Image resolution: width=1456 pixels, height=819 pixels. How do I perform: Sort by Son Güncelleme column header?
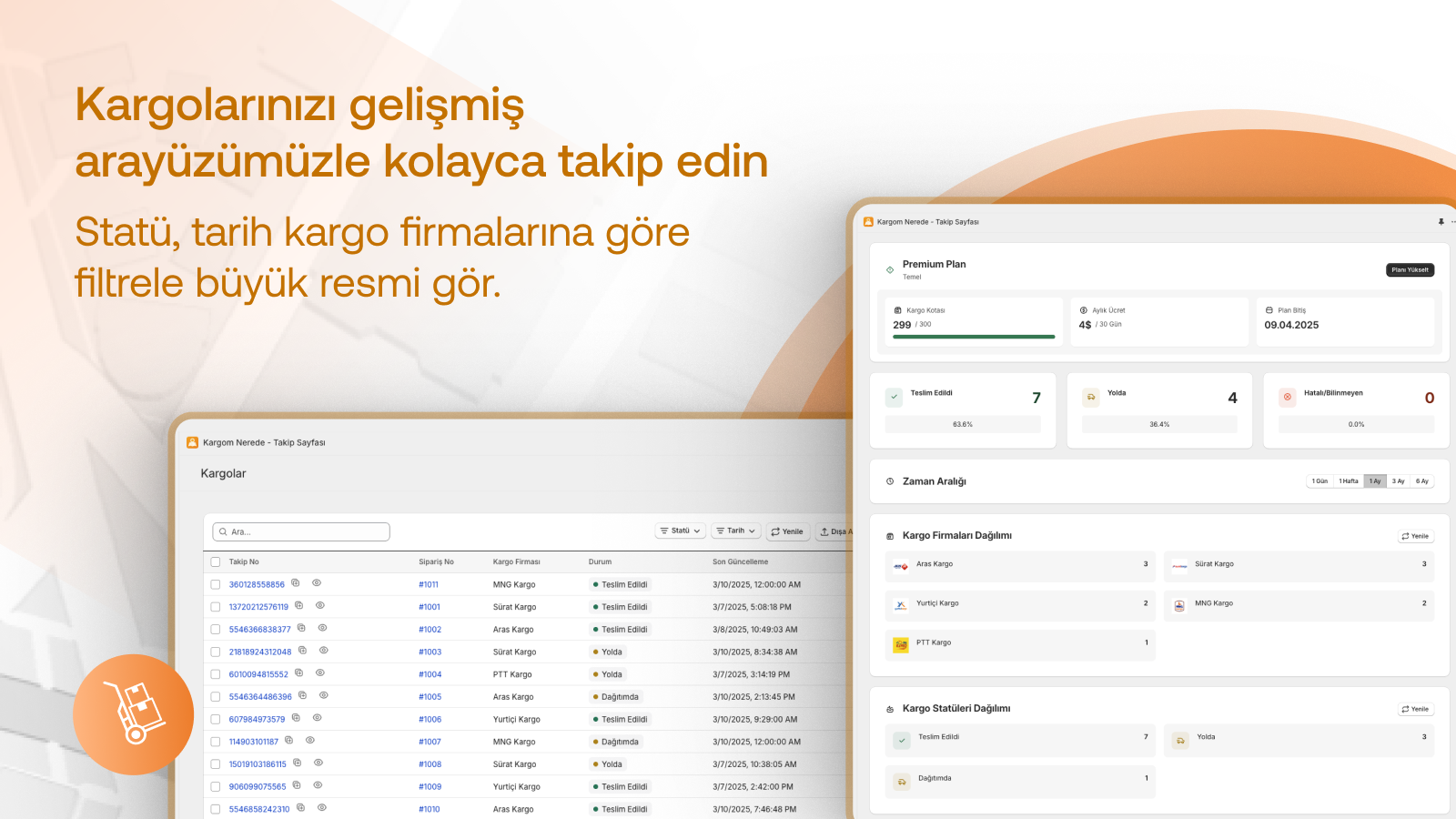(740, 561)
